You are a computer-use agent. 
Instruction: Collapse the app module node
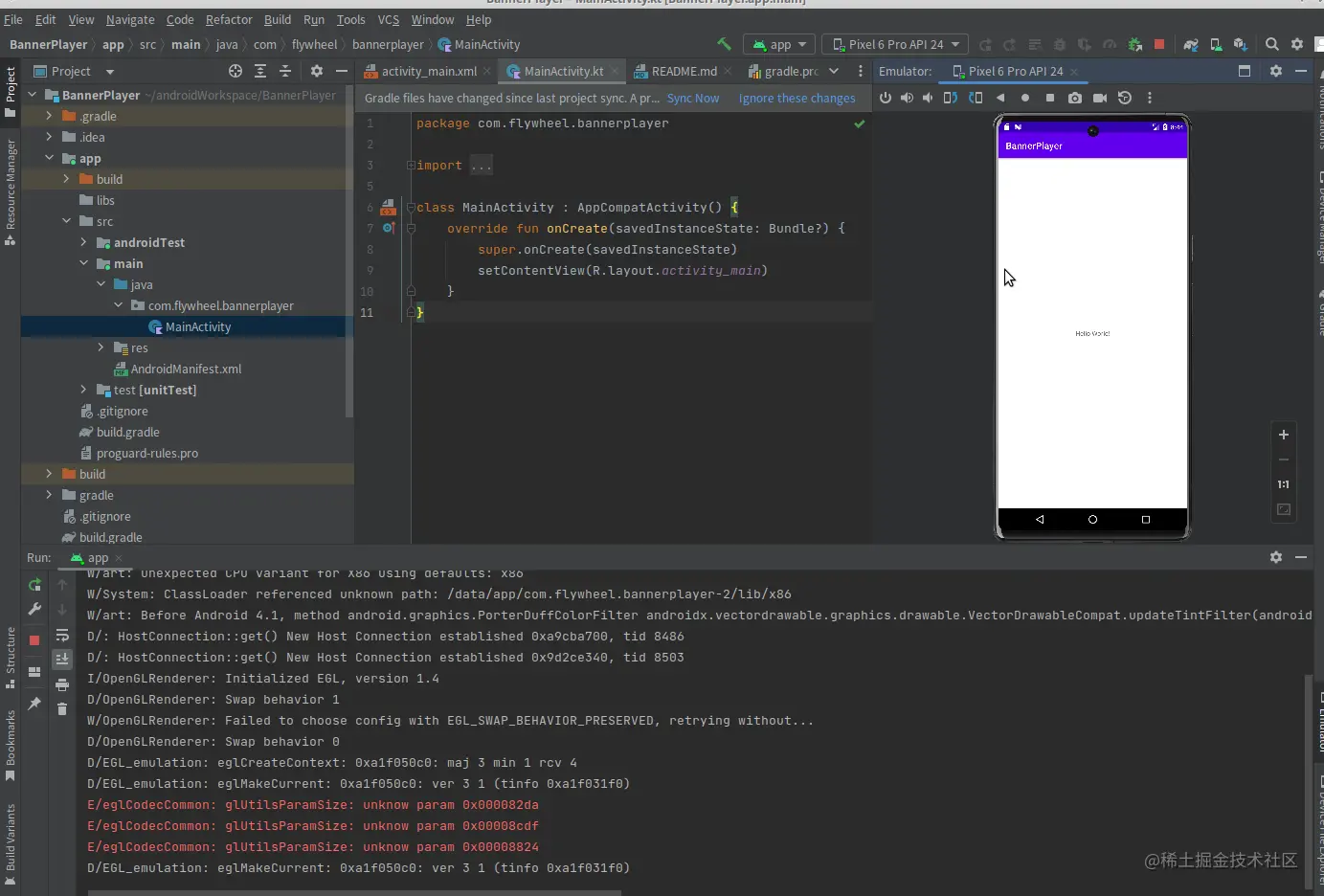point(49,158)
